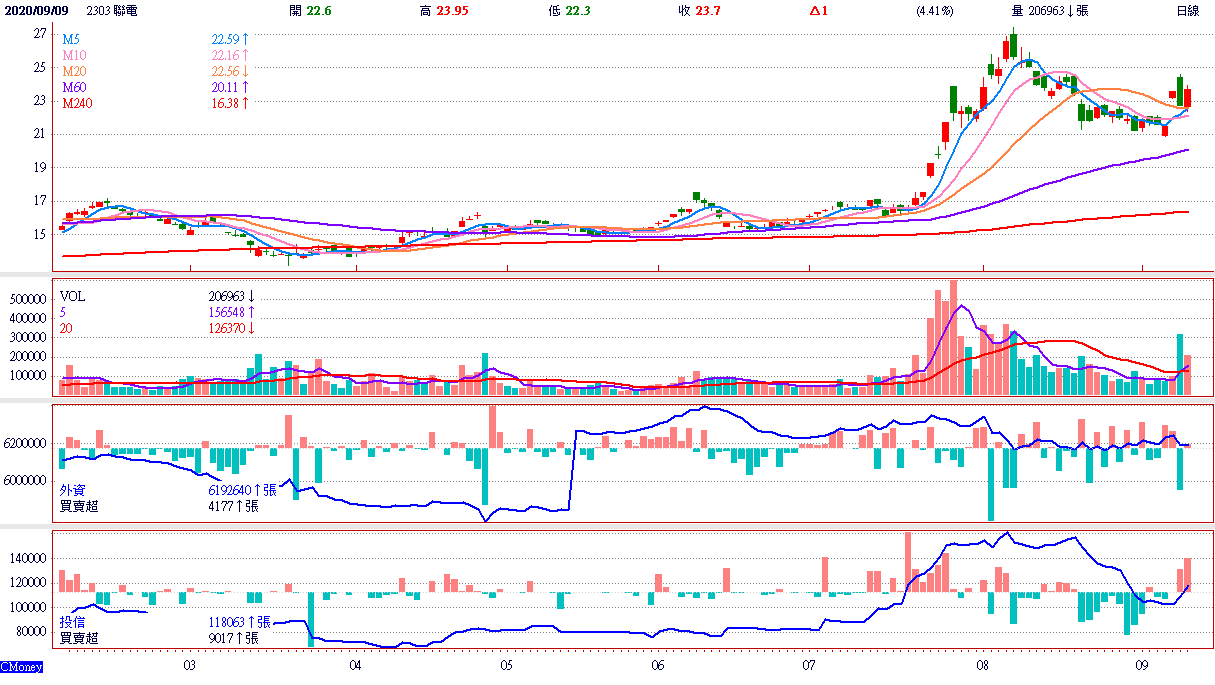Click the 外資 foreign investor label
Screen dimensions: 1215x685
click(x=74, y=491)
